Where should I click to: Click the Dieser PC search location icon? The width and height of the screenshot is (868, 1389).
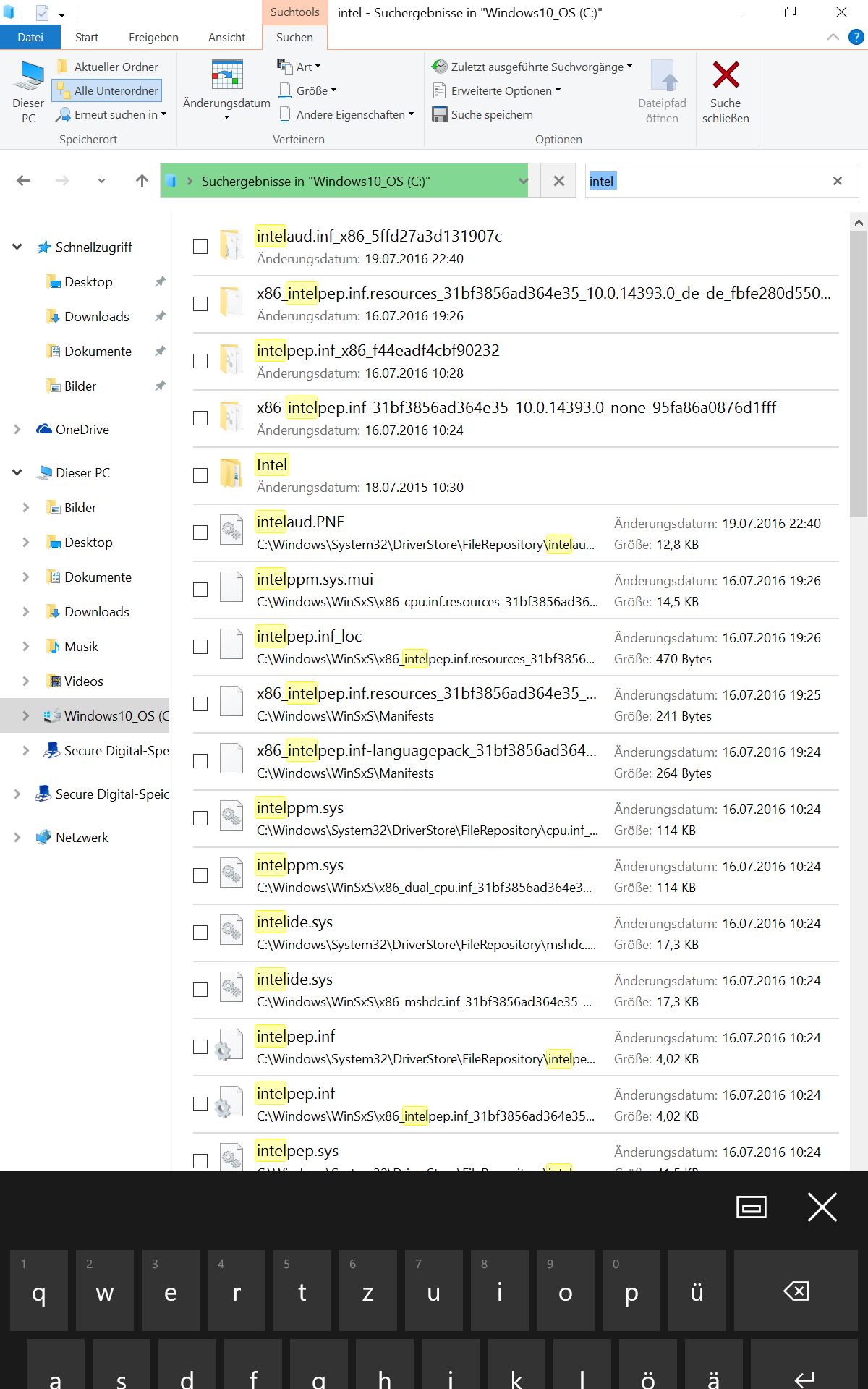tap(29, 92)
